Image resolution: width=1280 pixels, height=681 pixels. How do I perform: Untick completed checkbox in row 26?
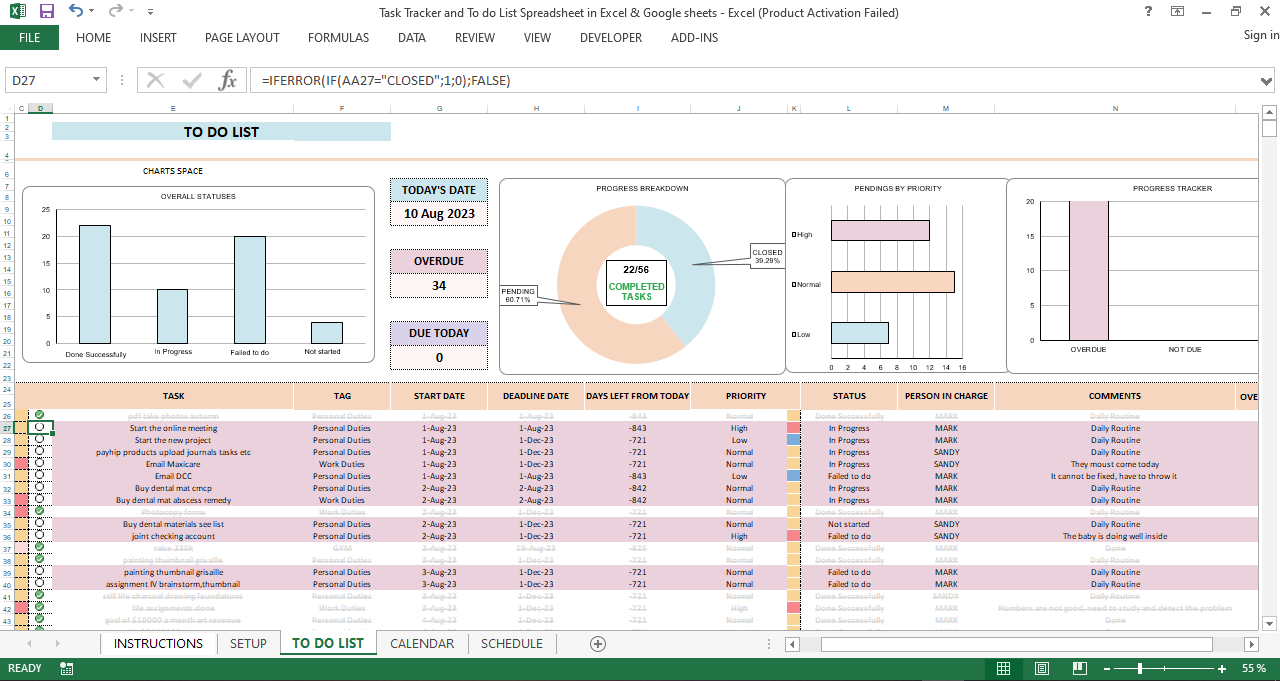39,415
